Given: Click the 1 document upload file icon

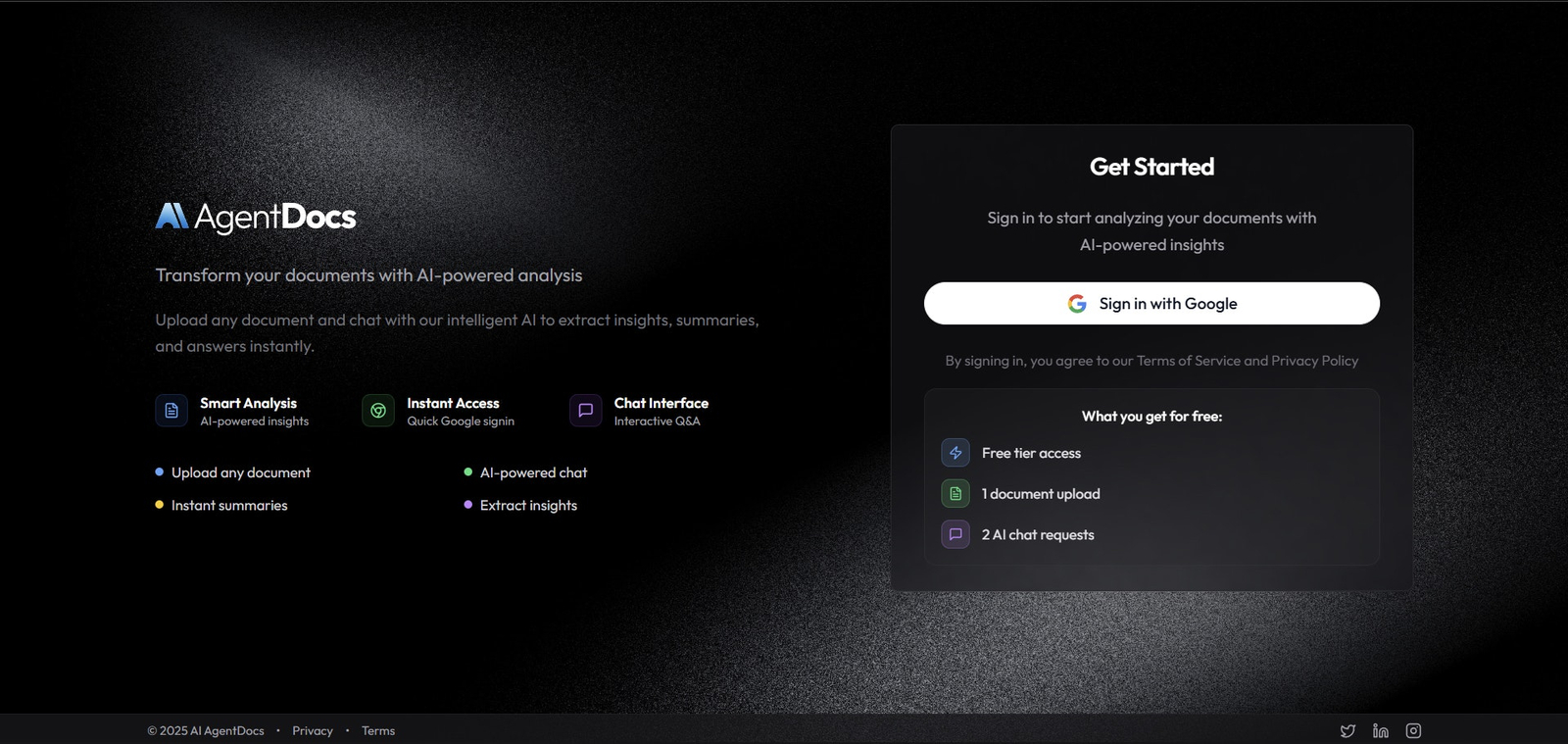Looking at the screenshot, I should (955, 494).
